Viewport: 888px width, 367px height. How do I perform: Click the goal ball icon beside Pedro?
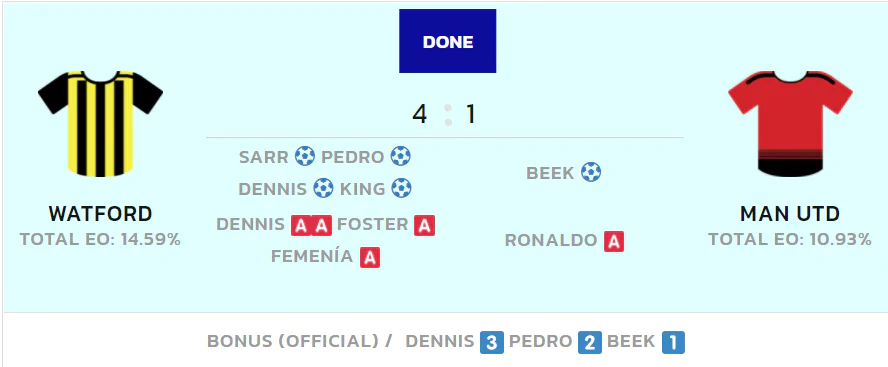[x=400, y=156]
